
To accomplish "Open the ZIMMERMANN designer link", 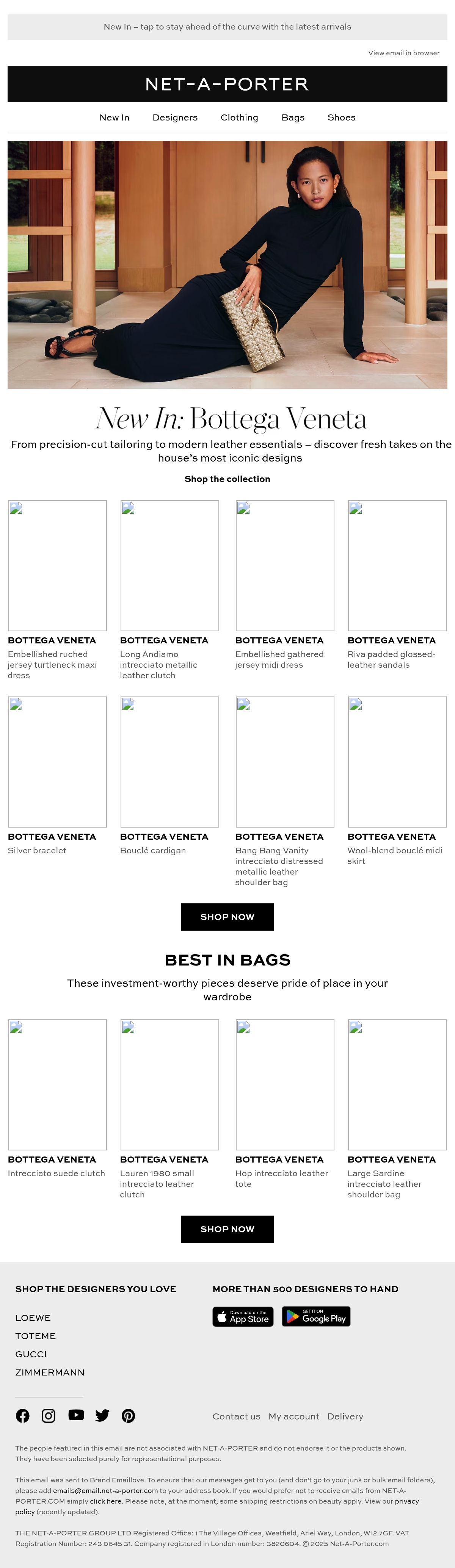I will 50,1372.
